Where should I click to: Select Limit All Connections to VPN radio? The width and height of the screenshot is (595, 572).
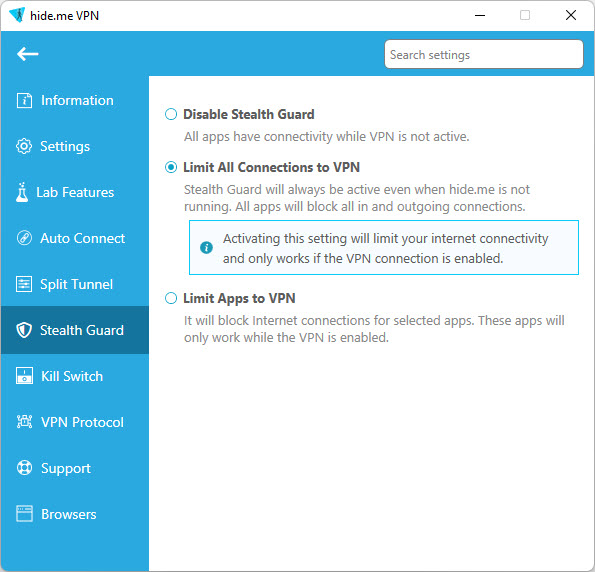pos(171,167)
